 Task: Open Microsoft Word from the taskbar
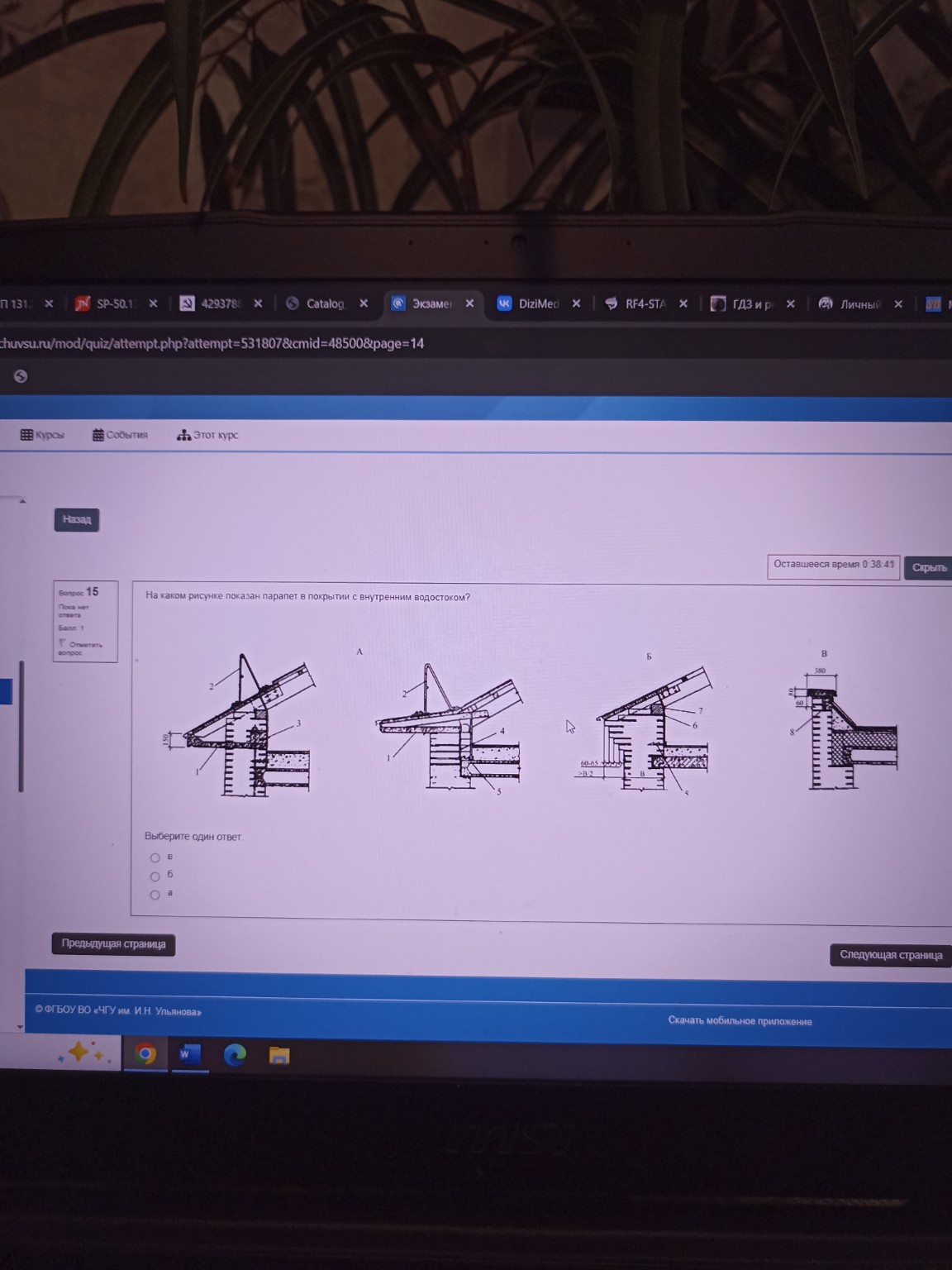(189, 1054)
